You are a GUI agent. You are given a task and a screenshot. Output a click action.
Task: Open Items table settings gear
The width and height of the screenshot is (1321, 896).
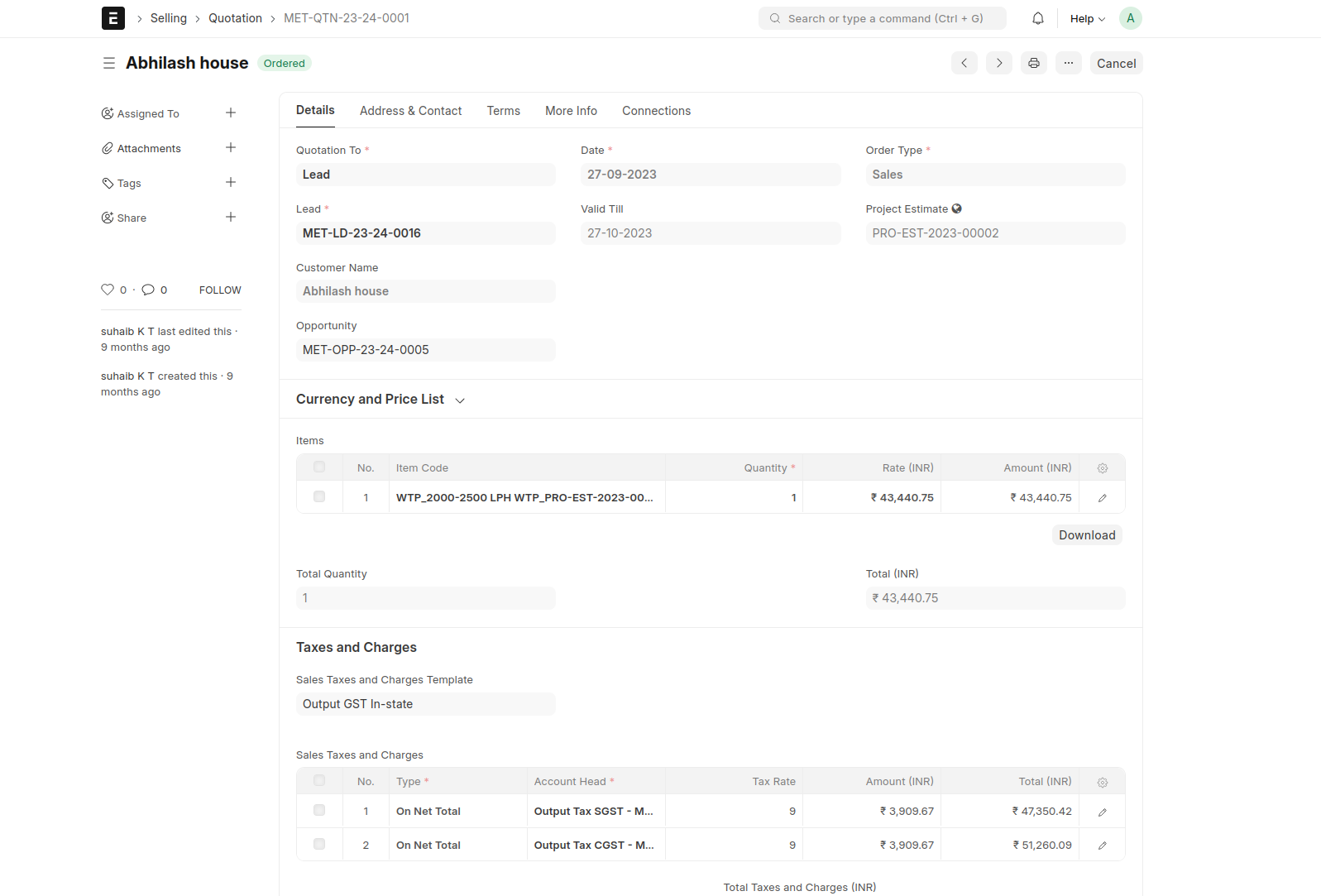pyautogui.click(x=1102, y=468)
